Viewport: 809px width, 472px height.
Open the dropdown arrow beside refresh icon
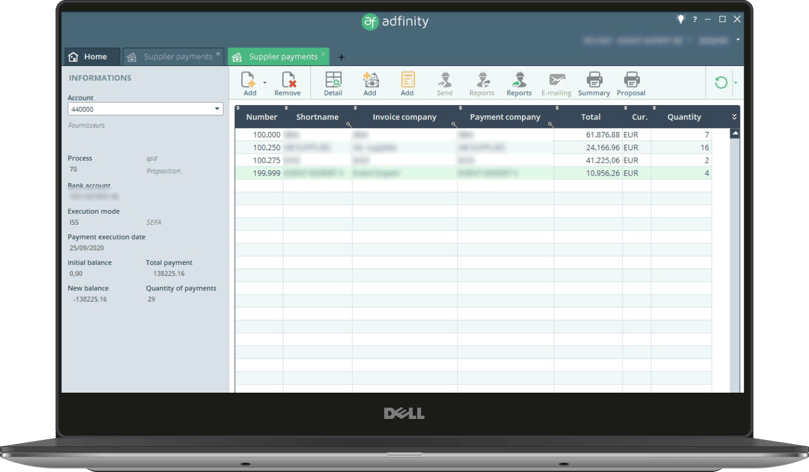(x=736, y=83)
